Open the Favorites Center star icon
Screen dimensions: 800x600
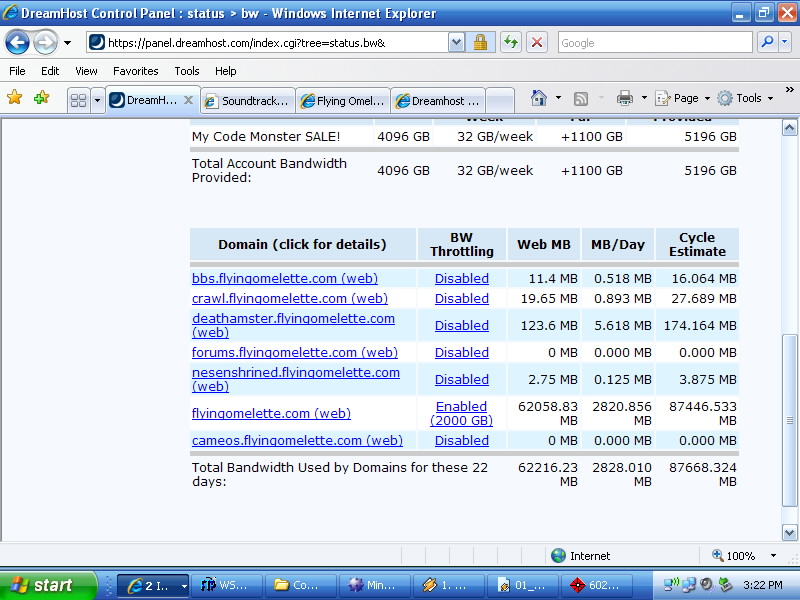tap(15, 97)
